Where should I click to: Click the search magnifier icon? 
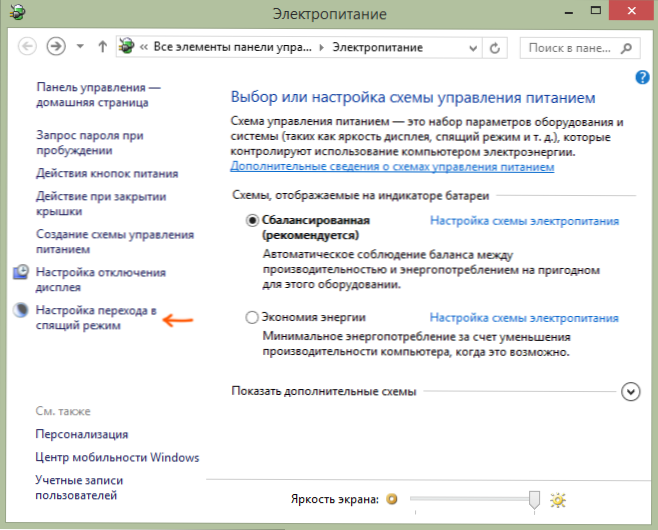coord(626,48)
